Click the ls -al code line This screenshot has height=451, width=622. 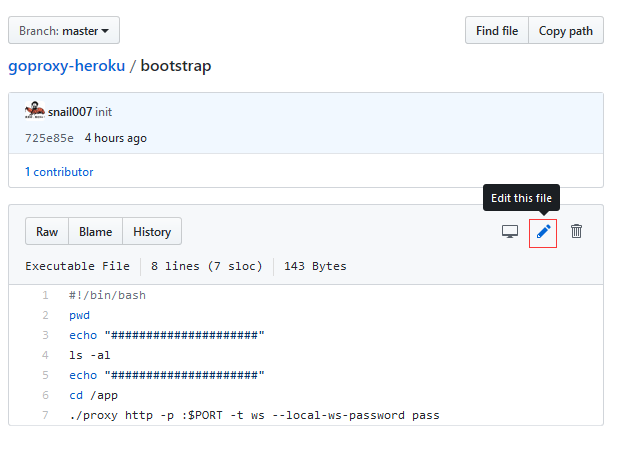point(90,355)
